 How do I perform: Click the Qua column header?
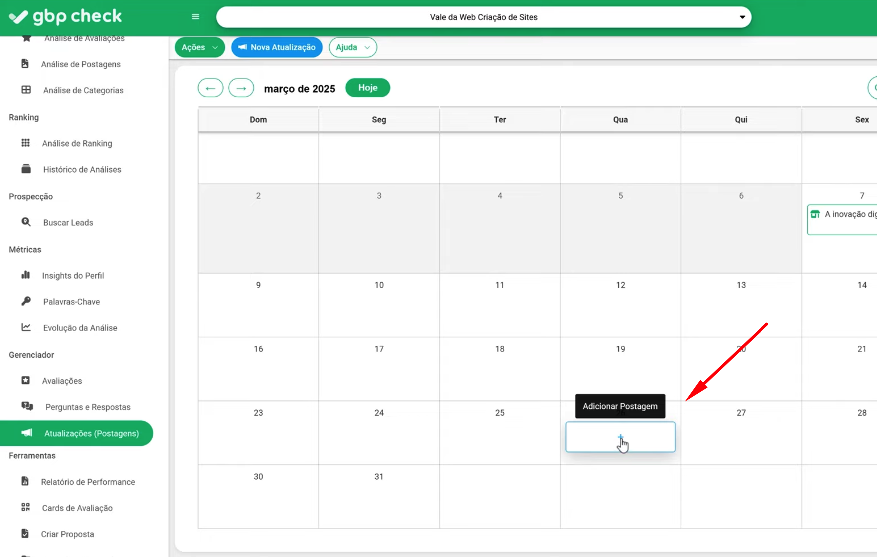point(620,120)
